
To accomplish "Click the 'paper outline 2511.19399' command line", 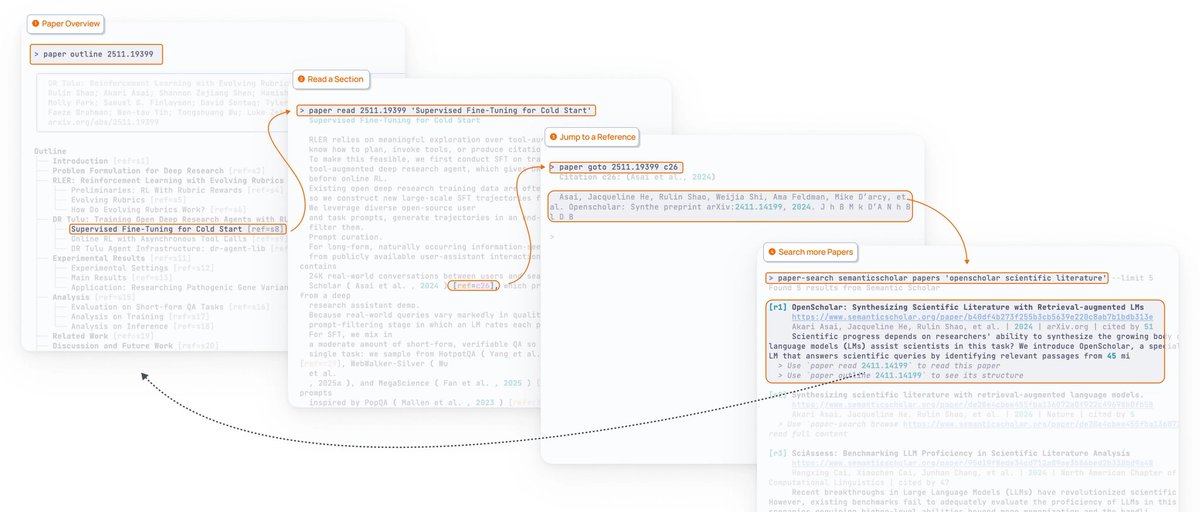I will tap(96, 55).
